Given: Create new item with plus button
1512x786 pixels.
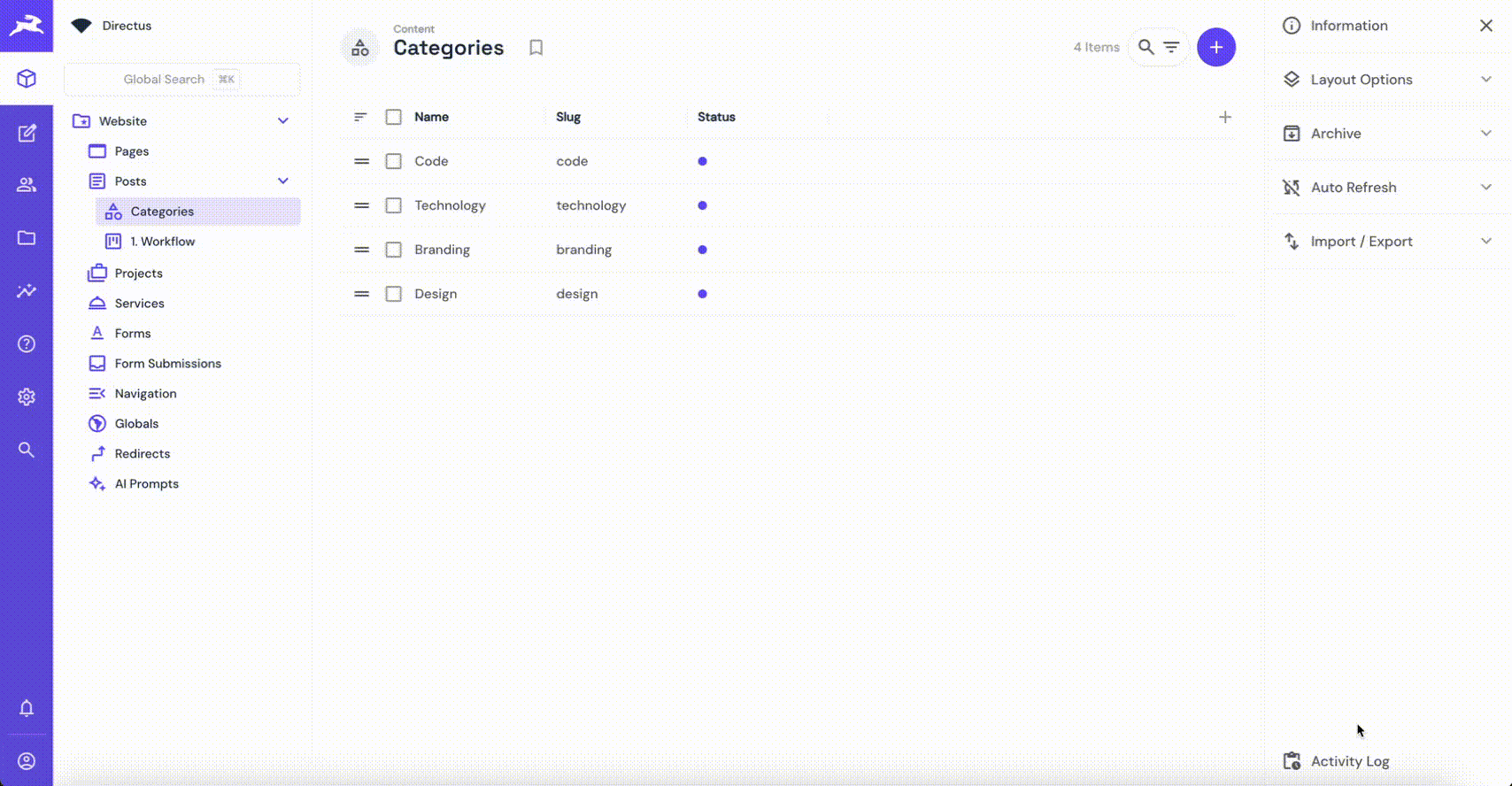Looking at the screenshot, I should pyautogui.click(x=1215, y=47).
